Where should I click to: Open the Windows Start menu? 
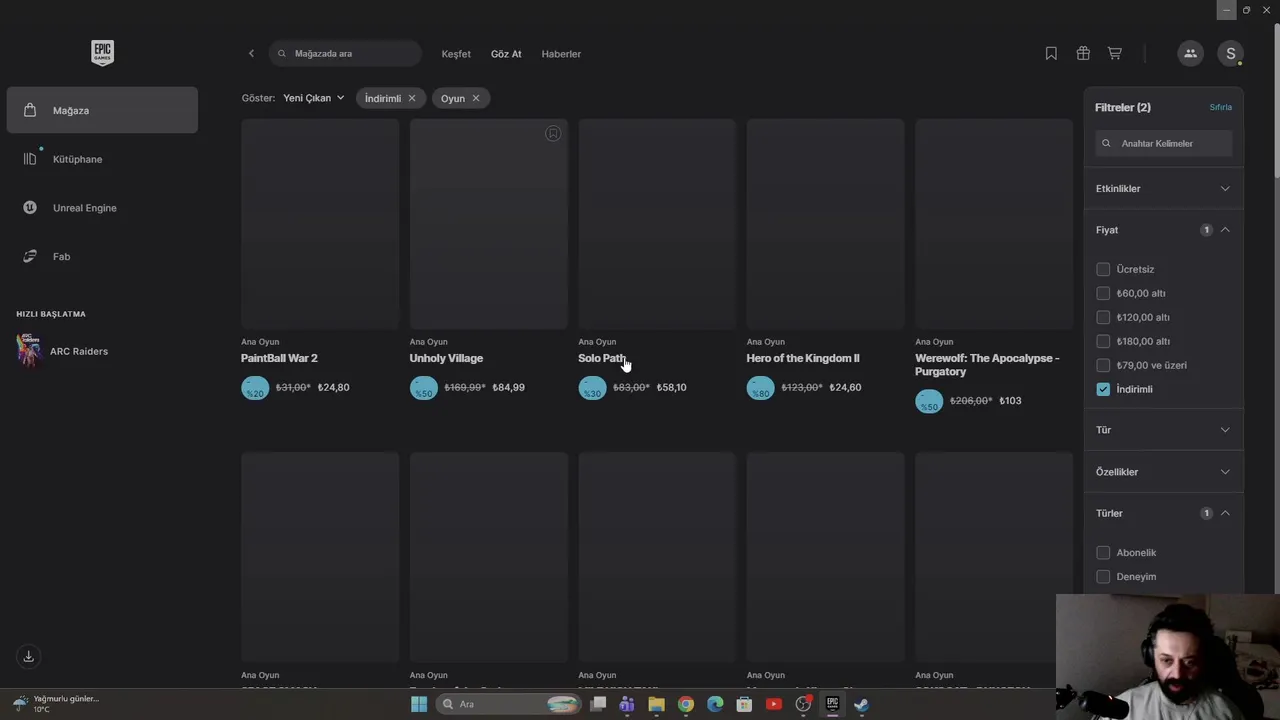[x=419, y=704]
